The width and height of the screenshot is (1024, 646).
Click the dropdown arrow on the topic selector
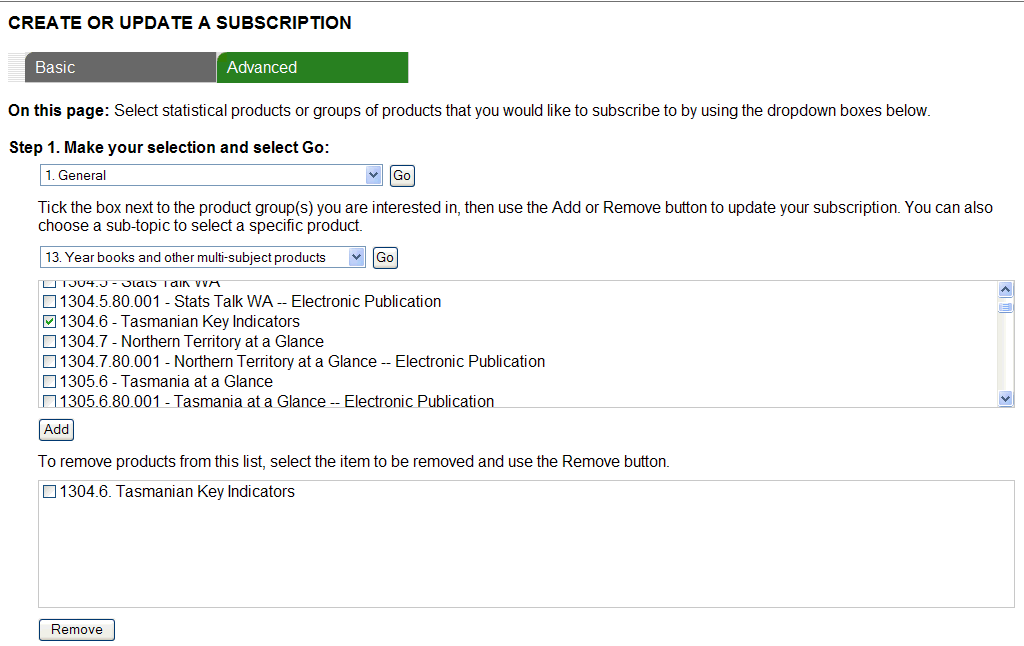pyautogui.click(x=375, y=175)
